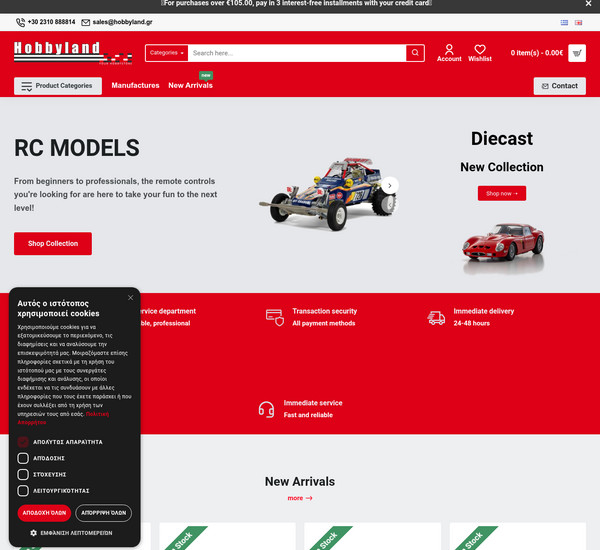
Task: Advance slider with next arrow
Action: (x=390, y=186)
